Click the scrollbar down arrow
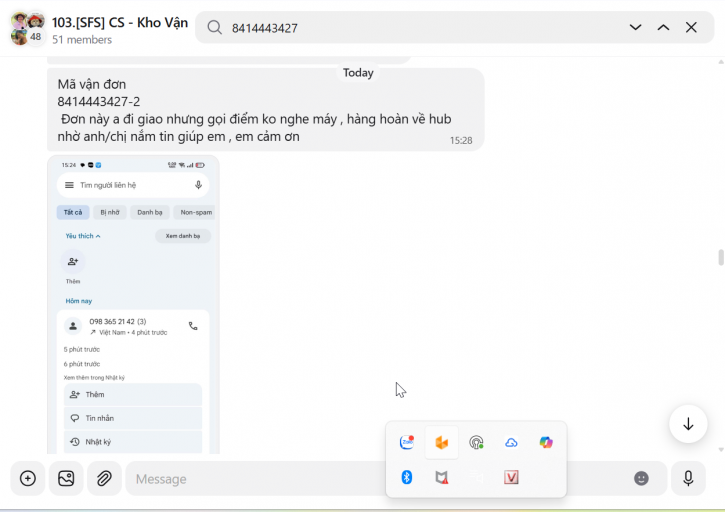This screenshot has width=725, height=512. coord(721,450)
